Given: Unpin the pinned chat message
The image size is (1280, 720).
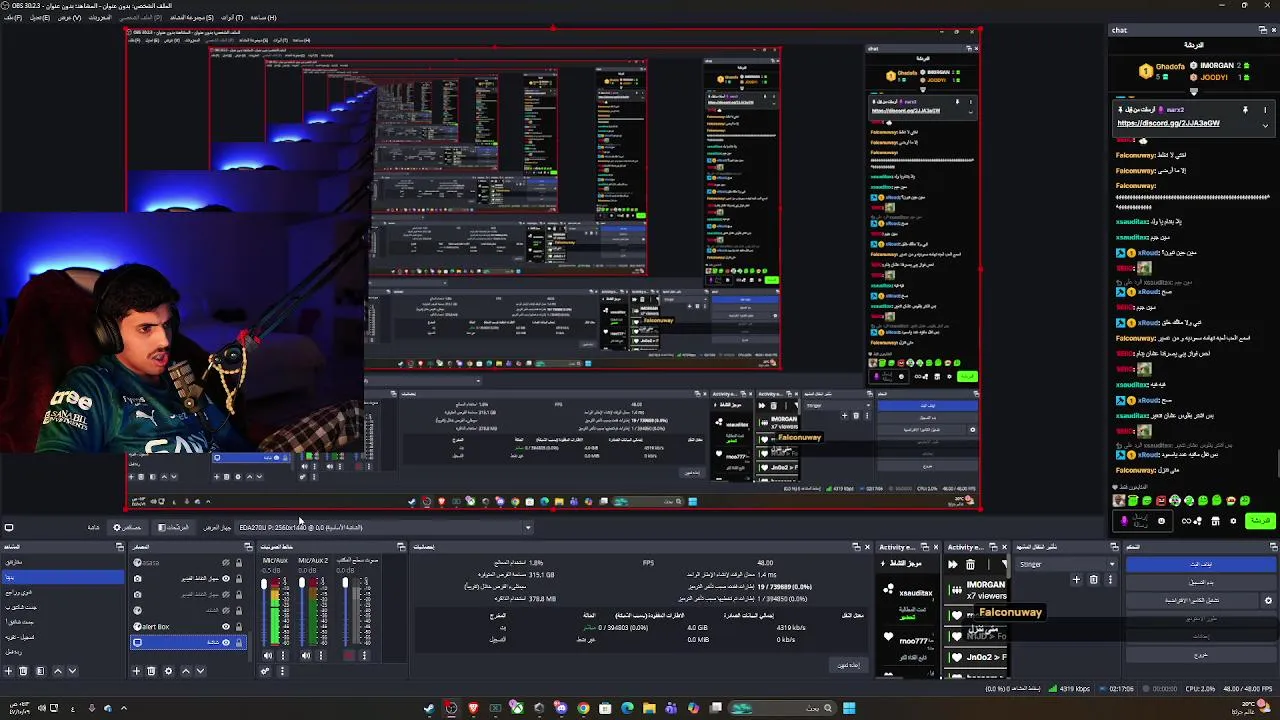Looking at the screenshot, I should pos(1245,110).
